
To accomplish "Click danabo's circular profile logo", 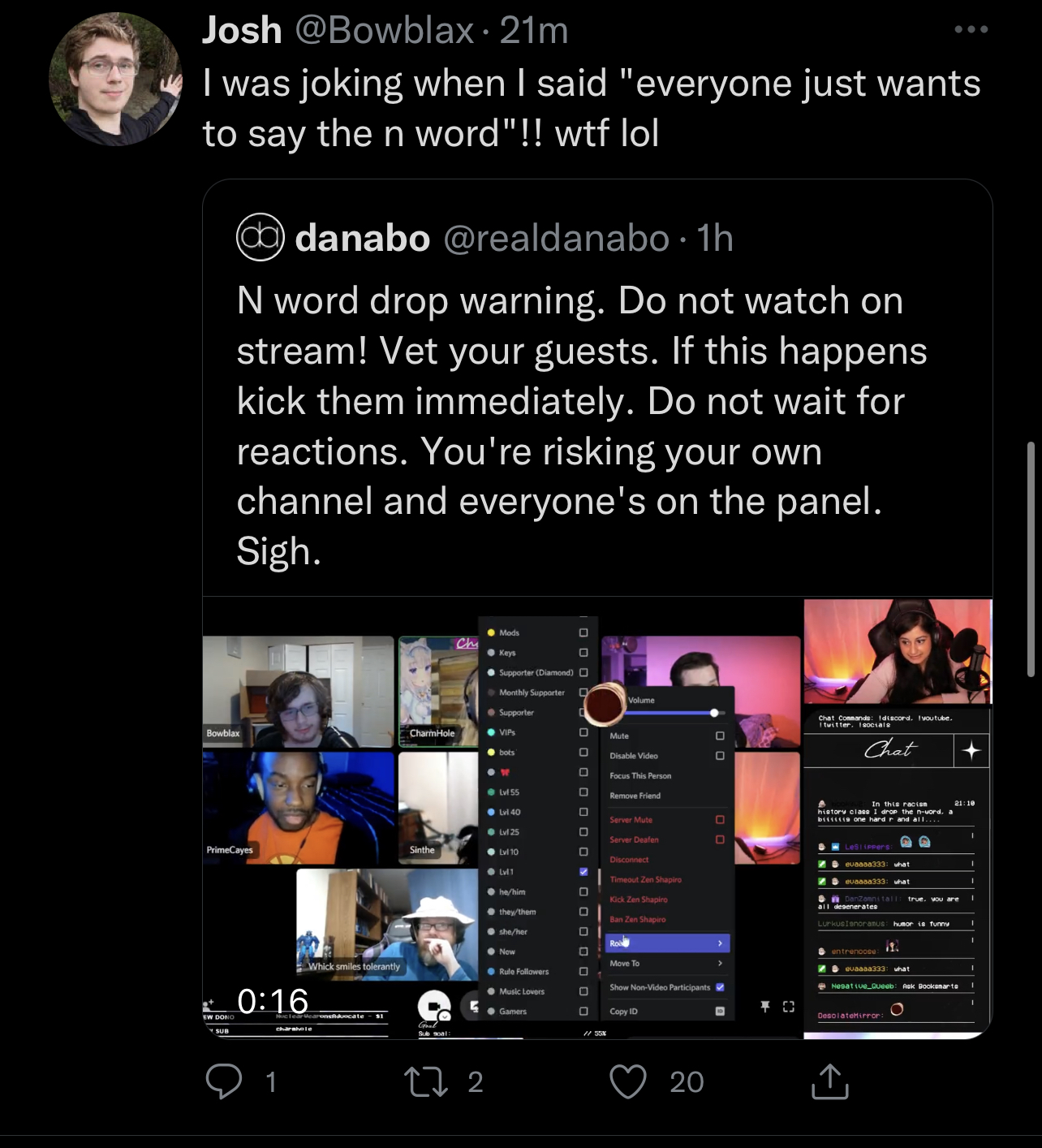I will 260,237.
